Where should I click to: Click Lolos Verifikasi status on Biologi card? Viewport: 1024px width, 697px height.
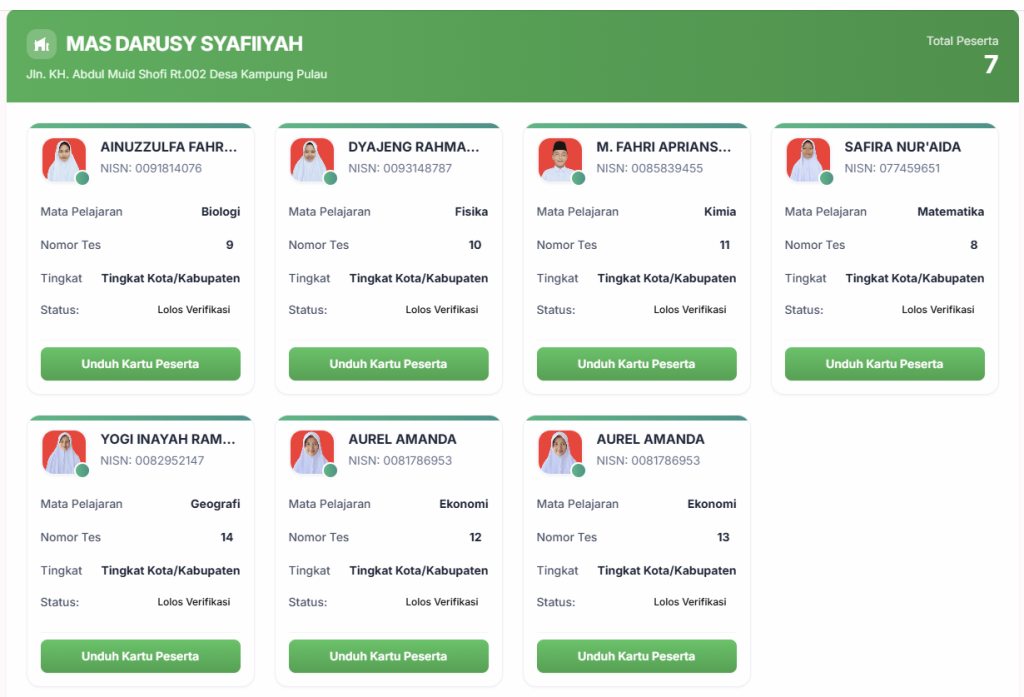194,310
